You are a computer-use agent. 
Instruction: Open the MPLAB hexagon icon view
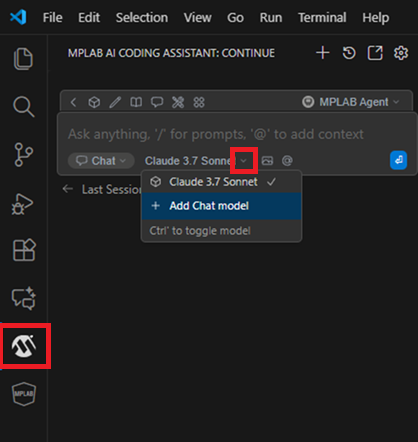[24, 394]
